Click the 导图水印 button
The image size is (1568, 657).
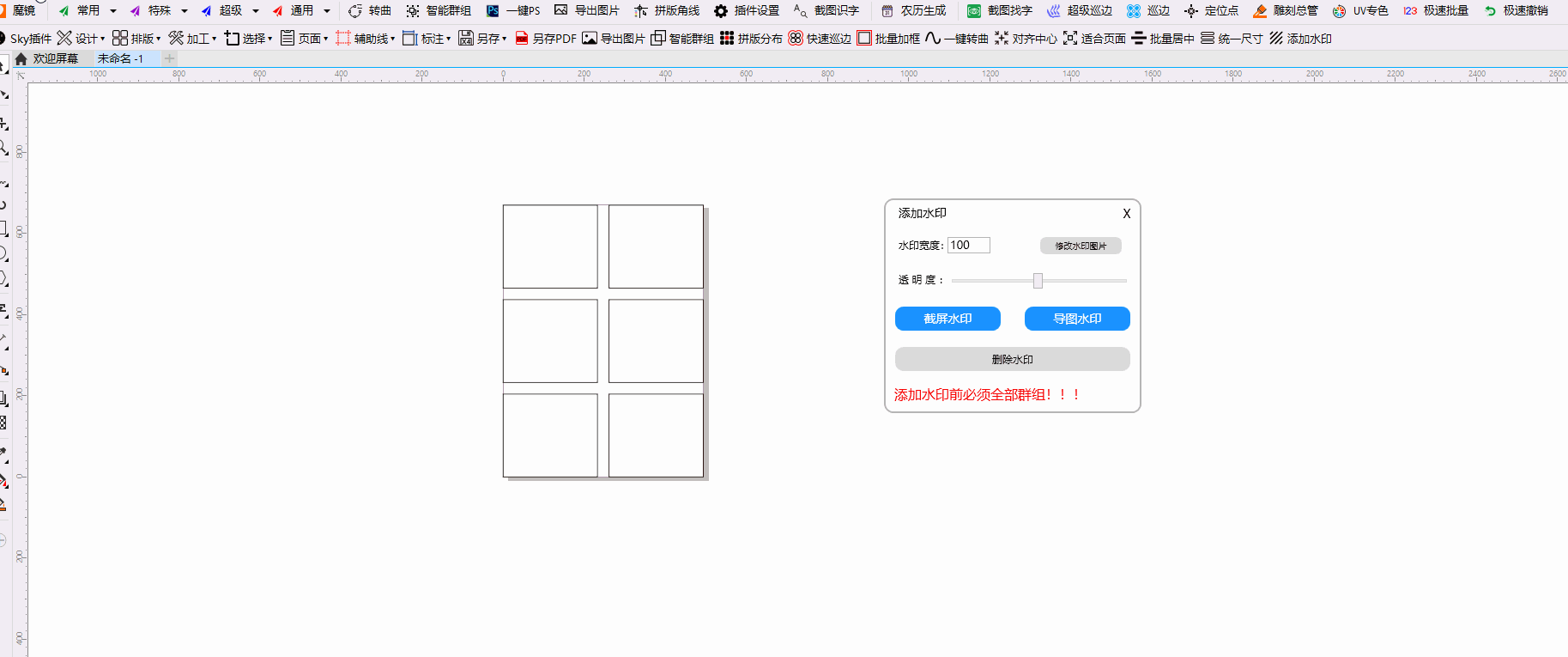pos(1077,319)
